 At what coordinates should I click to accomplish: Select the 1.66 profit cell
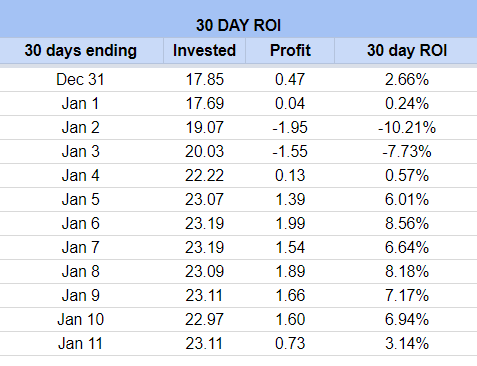pyautogui.click(x=290, y=296)
